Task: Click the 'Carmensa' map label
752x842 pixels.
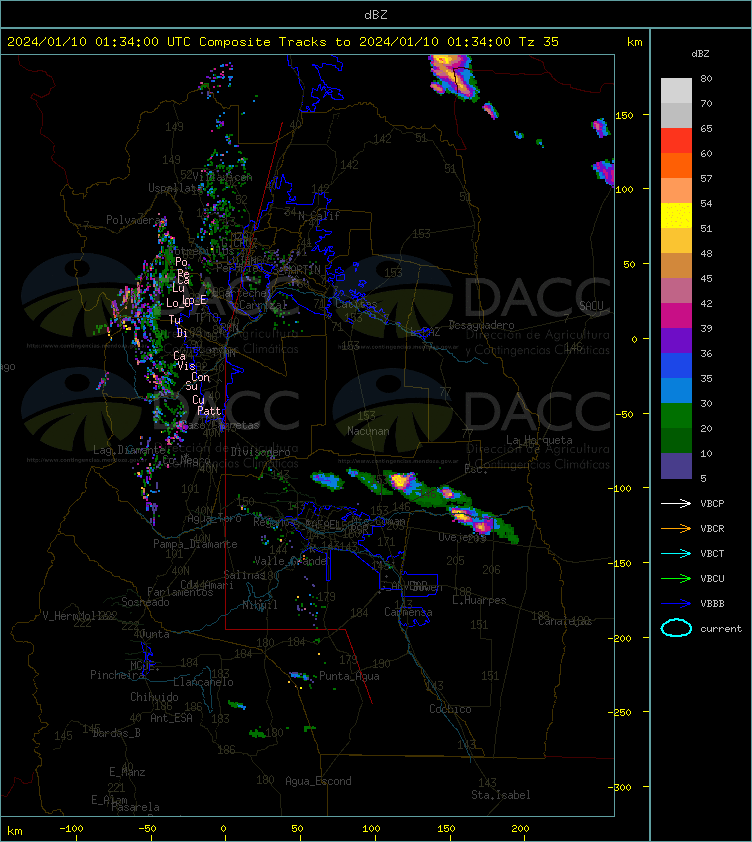Action: (408, 612)
